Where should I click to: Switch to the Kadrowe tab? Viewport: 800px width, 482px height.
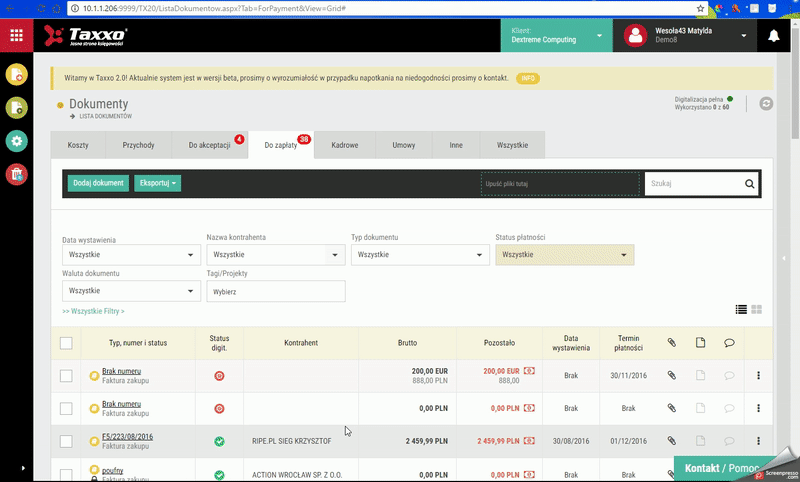[x=345, y=145]
